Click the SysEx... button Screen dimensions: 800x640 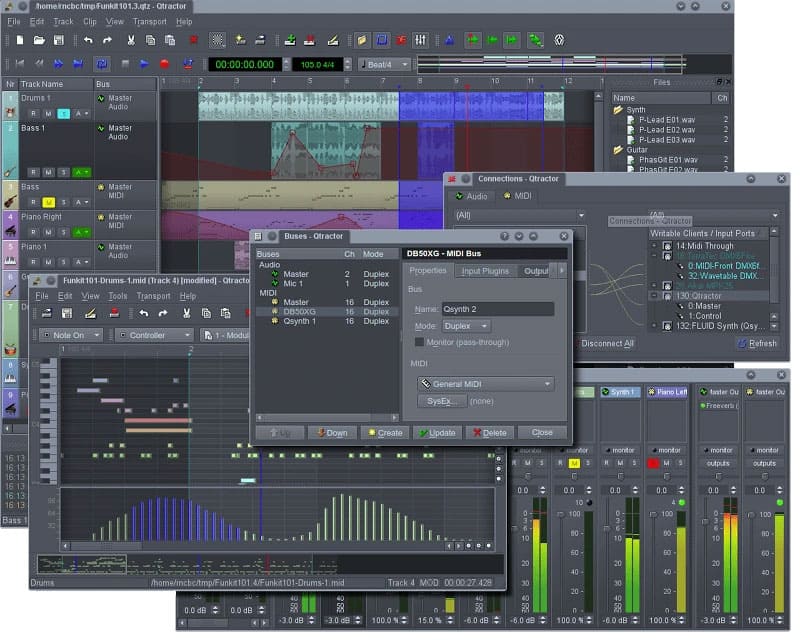tap(442, 401)
